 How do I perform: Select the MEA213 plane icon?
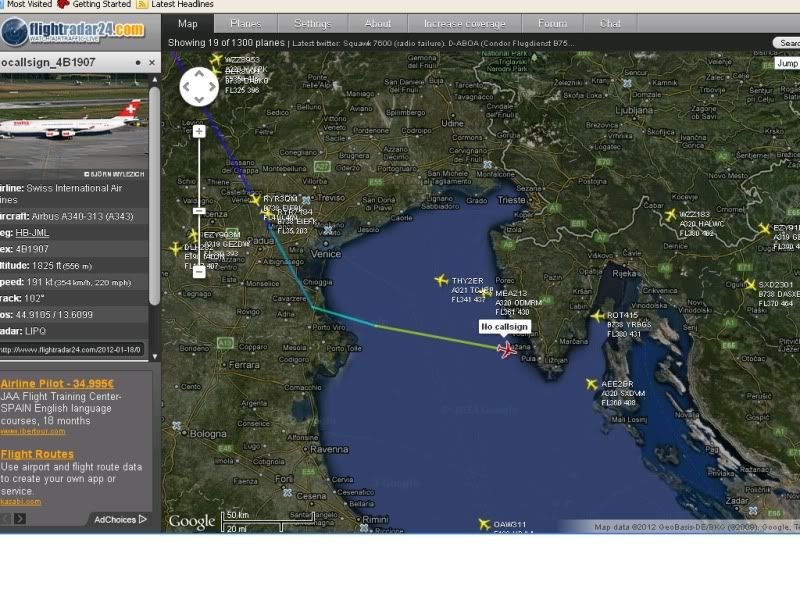point(486,292)
